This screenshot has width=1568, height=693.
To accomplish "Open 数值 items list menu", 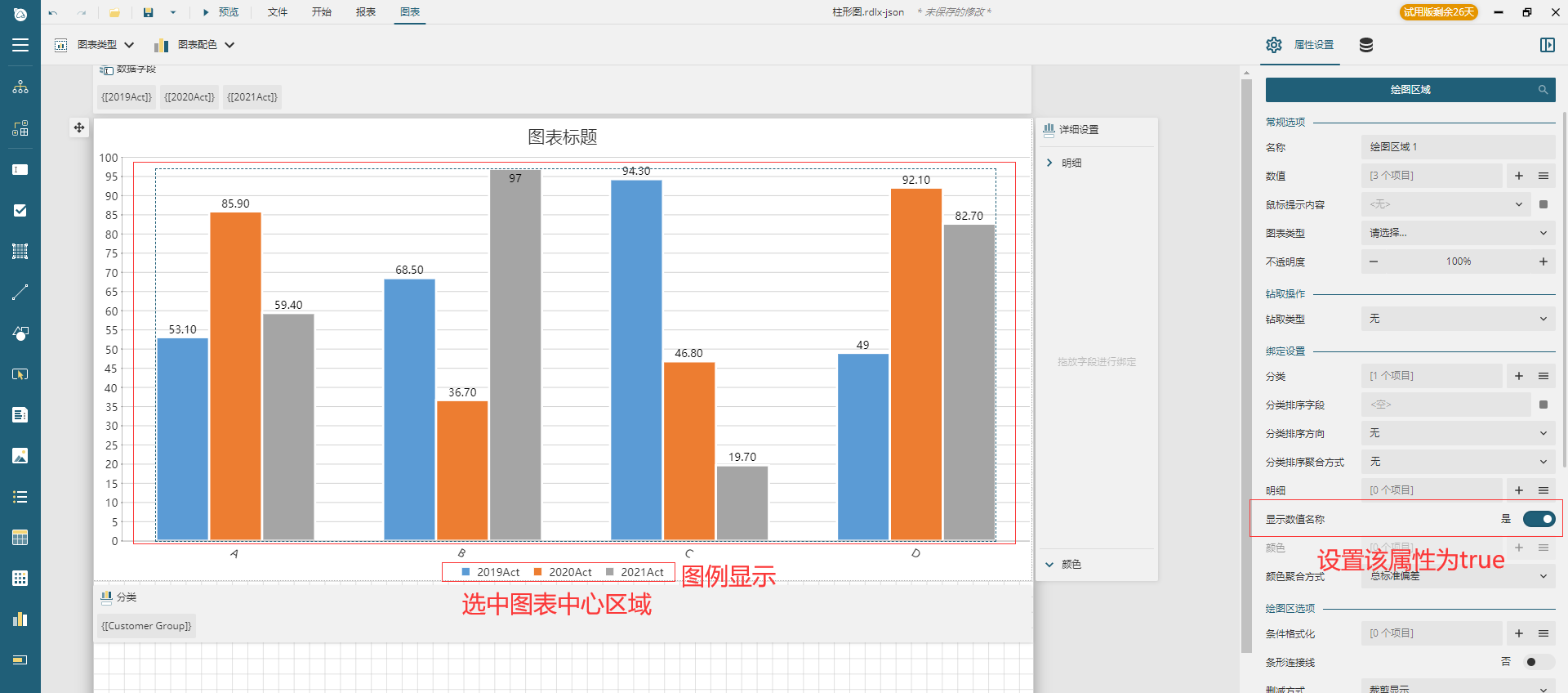I will point(1543,176).
